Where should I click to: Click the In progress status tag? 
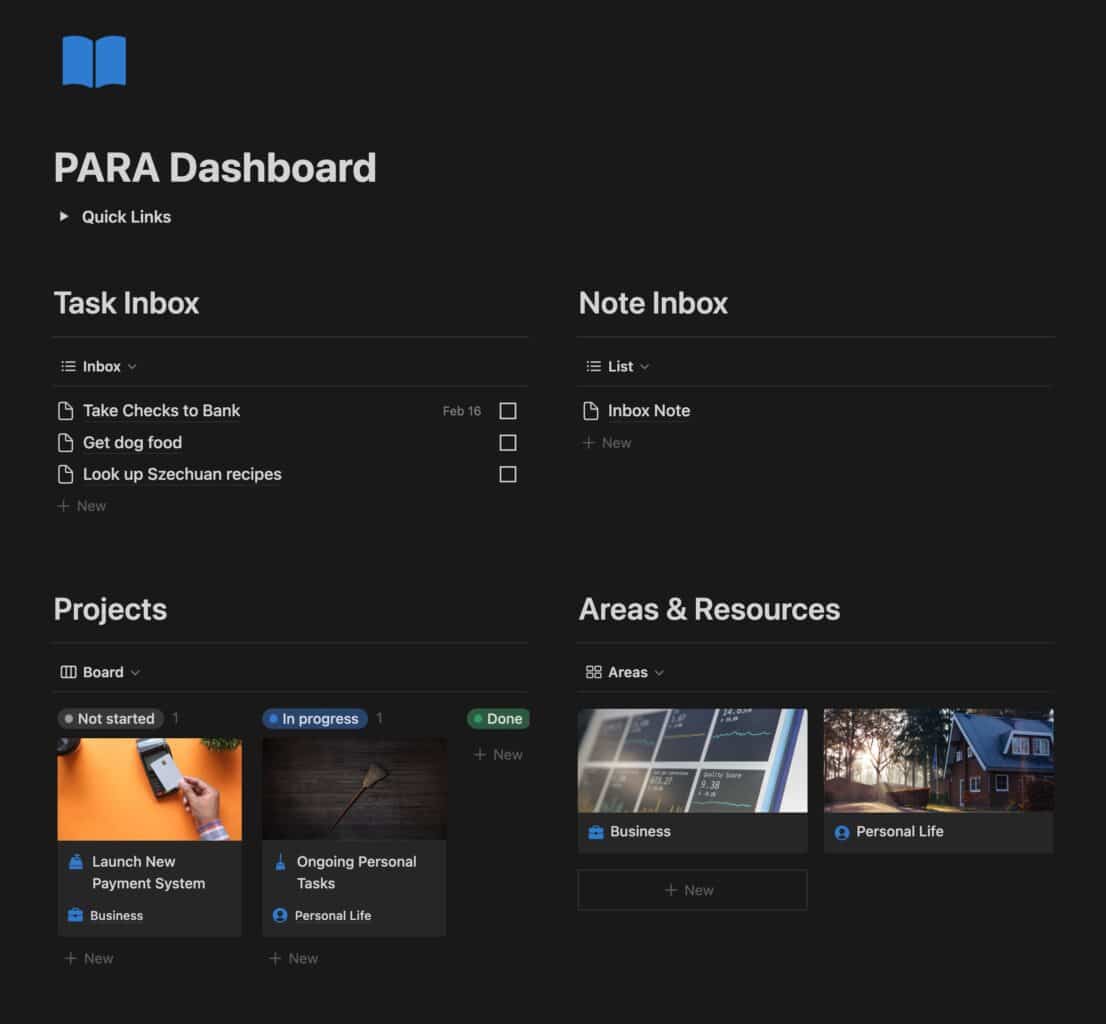click(315, 719)
